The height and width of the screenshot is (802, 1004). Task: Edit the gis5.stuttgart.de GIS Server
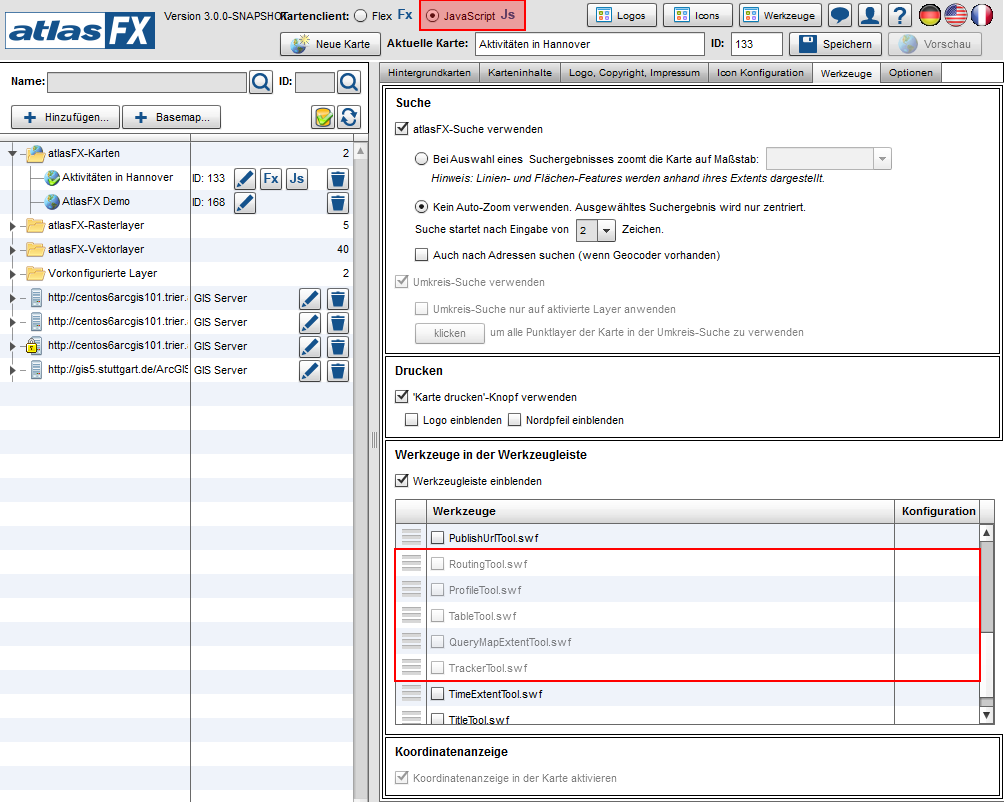(310, 371)
